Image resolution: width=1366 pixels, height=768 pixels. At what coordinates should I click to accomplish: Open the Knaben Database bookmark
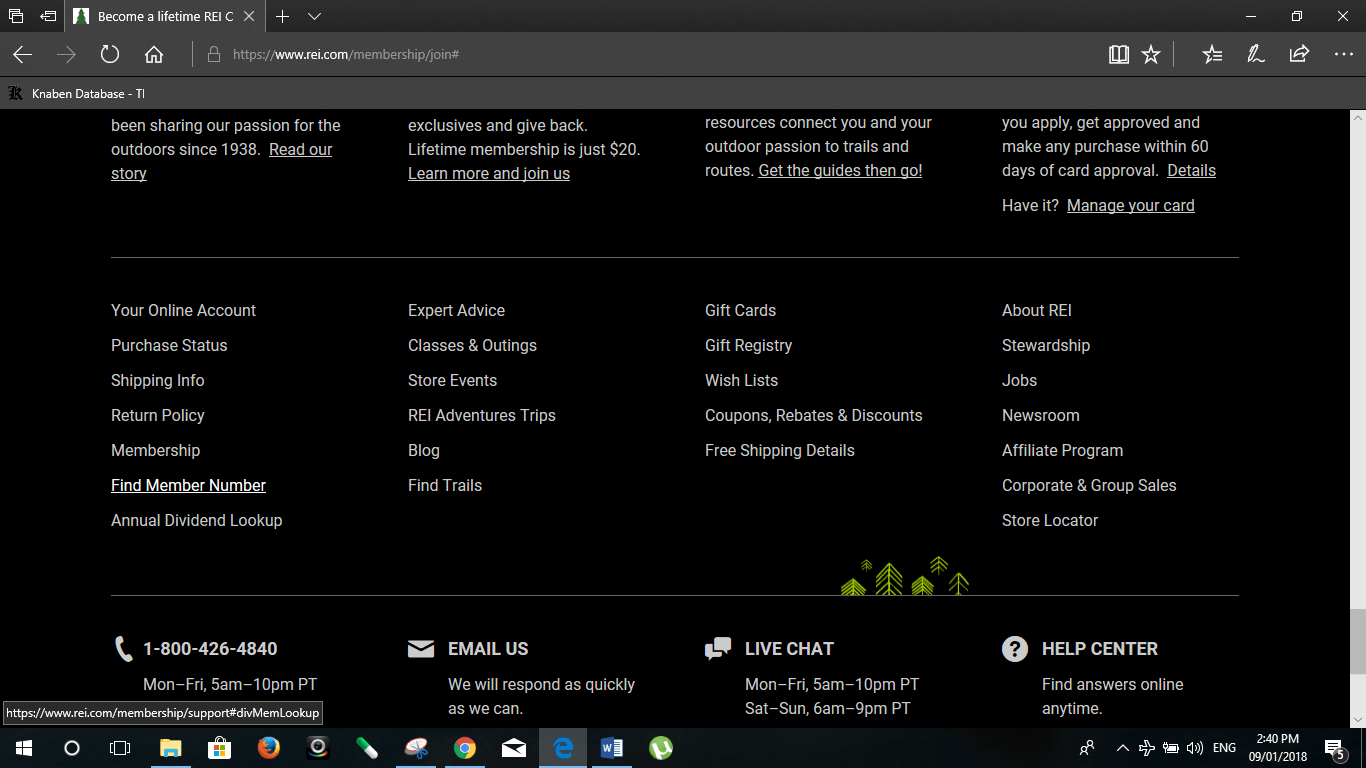77,93
